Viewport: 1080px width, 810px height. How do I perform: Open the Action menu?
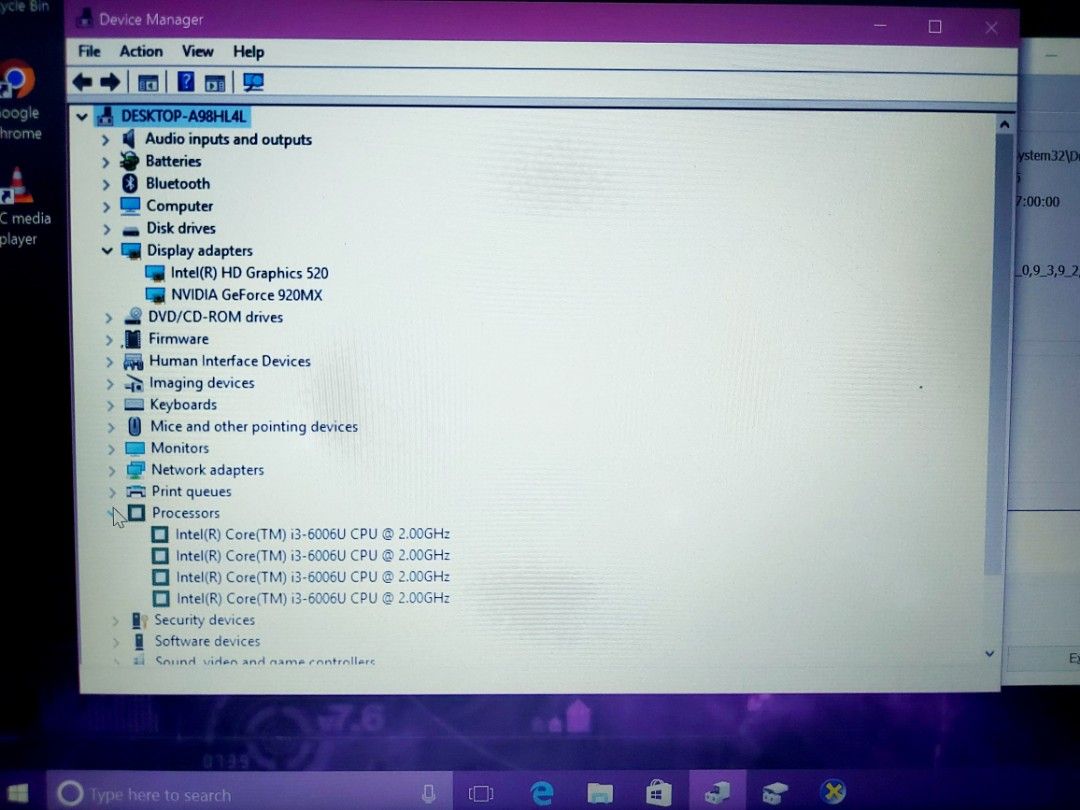coord(141,51)
